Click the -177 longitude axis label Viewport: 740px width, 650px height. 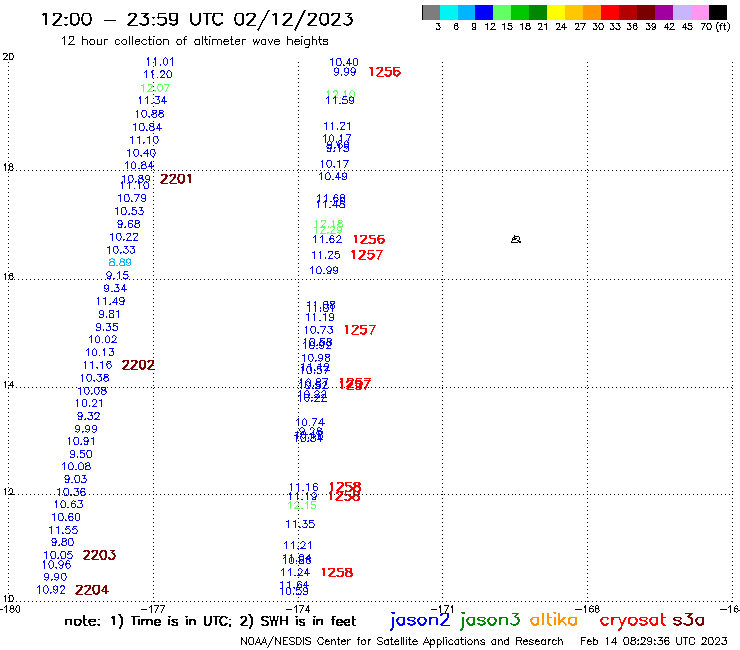[x=153, y=609]
